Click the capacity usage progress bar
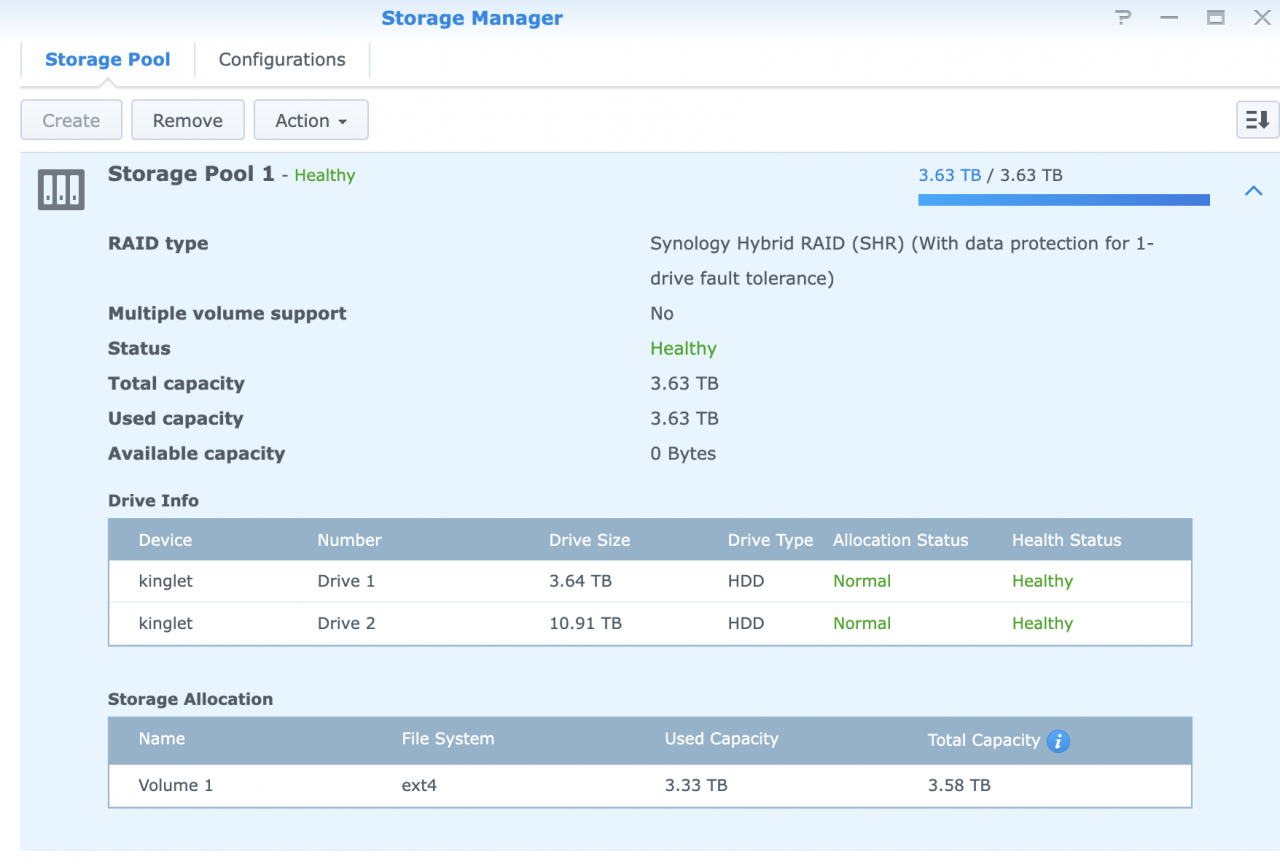This screenshot has height=864, width=1280. (x=1063, y=199)
